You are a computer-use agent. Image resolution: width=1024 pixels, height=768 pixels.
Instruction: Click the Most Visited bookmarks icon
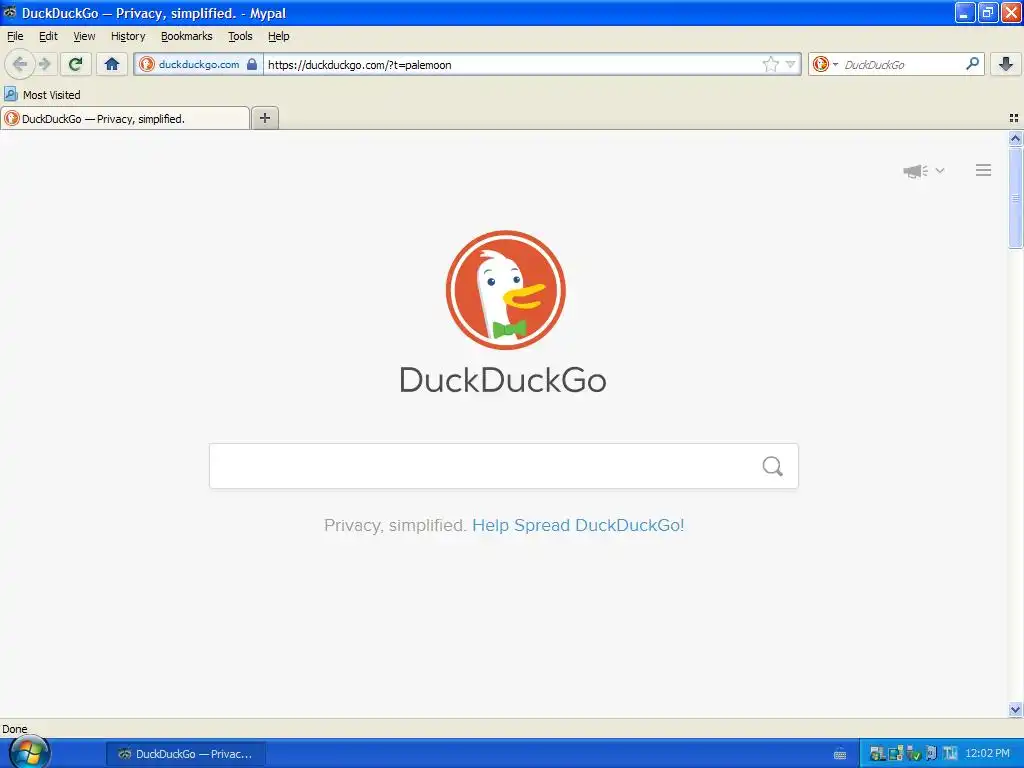tap(11, 94)
